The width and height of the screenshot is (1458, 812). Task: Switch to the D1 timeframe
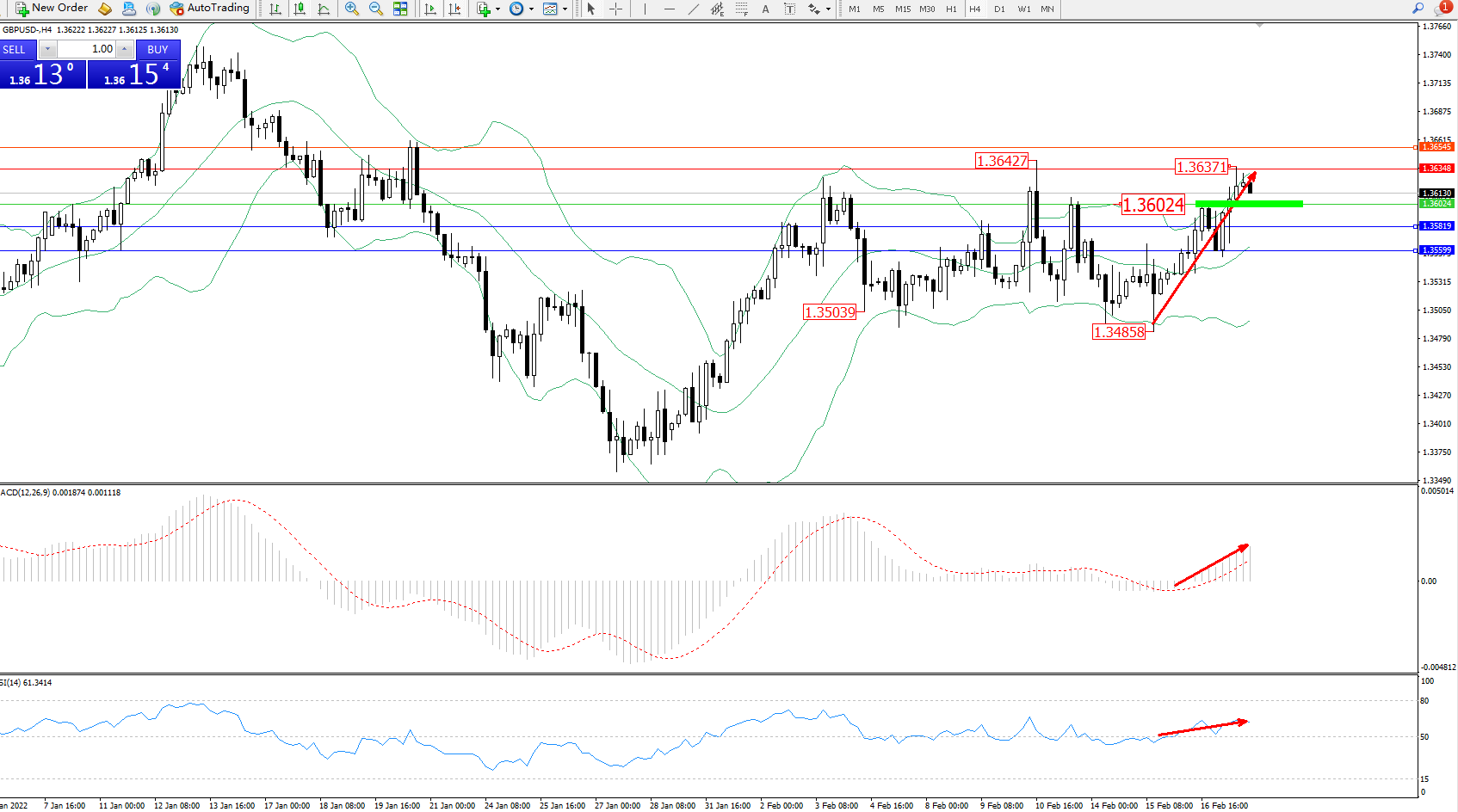click(999, 9)
